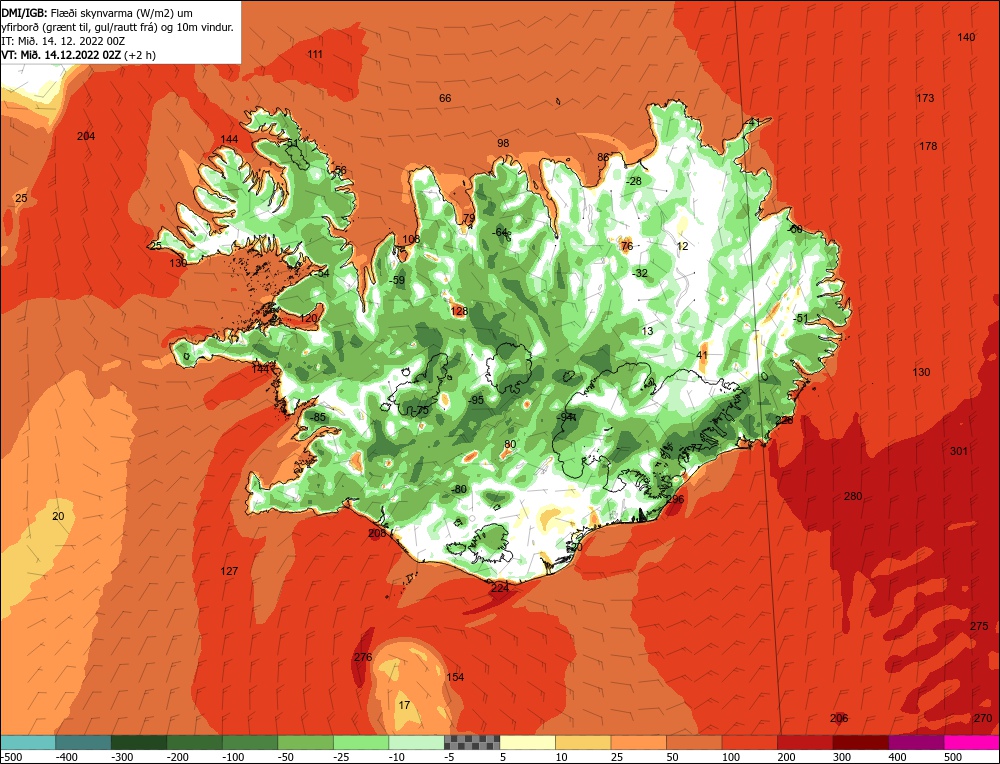1000x764 pixels.
Task: Click the map value 76
Action: (x=627, y=246)
